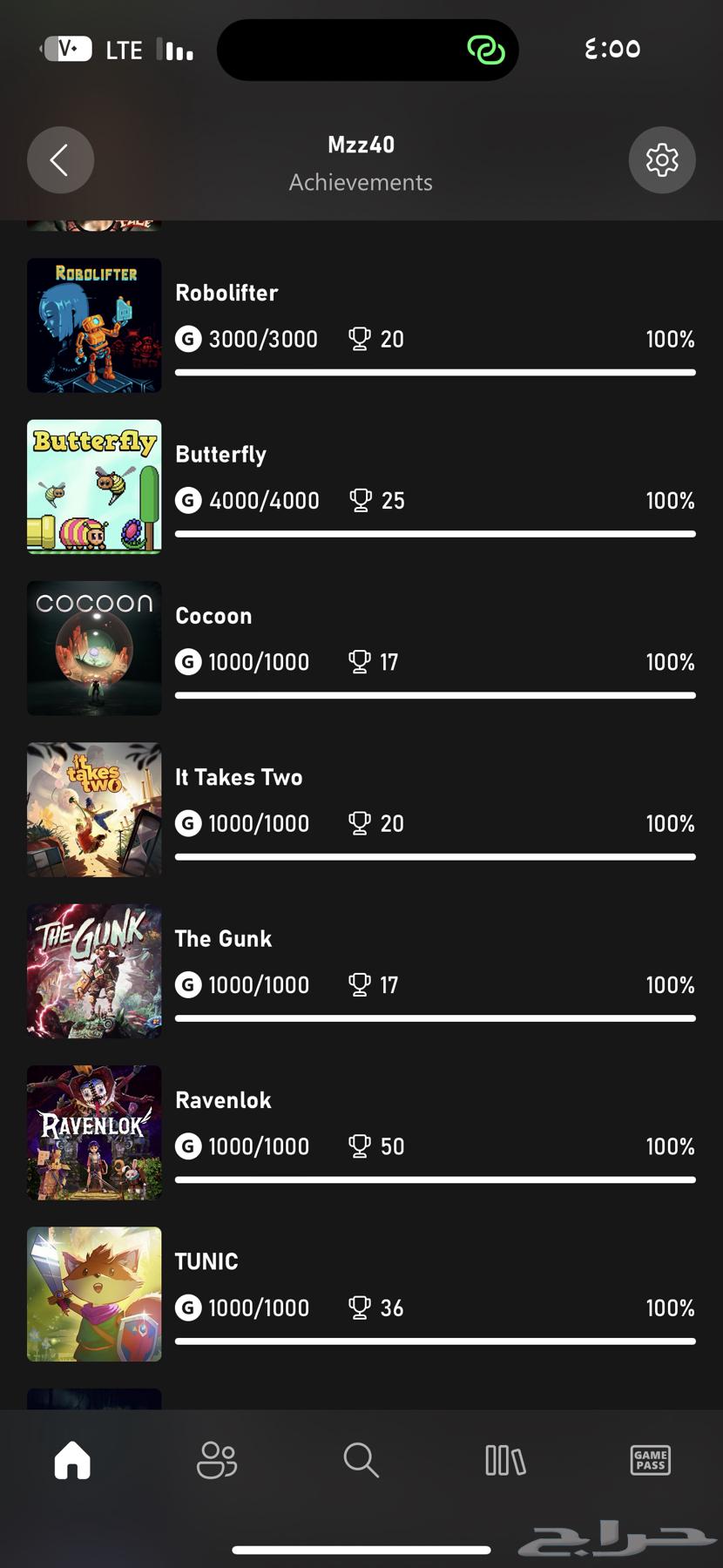Screen dimensions: 723x1568
Task: Select The Gunk title
Action: (x=223, y=938)
